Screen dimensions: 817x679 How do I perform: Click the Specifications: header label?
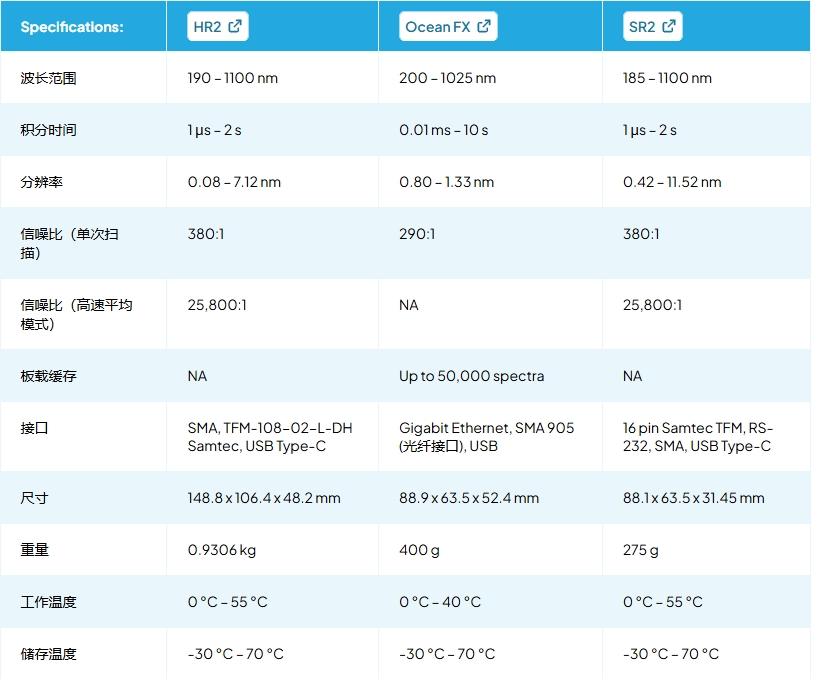(72, 27)
